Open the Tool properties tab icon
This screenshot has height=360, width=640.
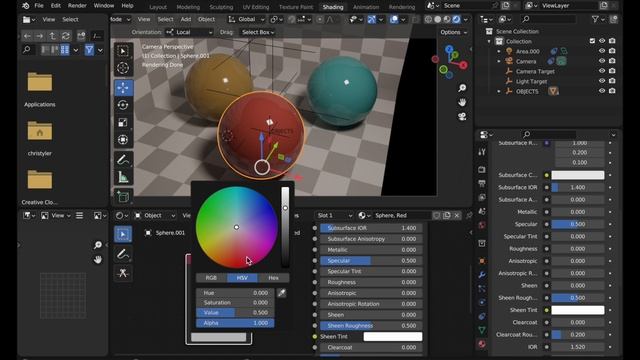click(x=482, y=151)
